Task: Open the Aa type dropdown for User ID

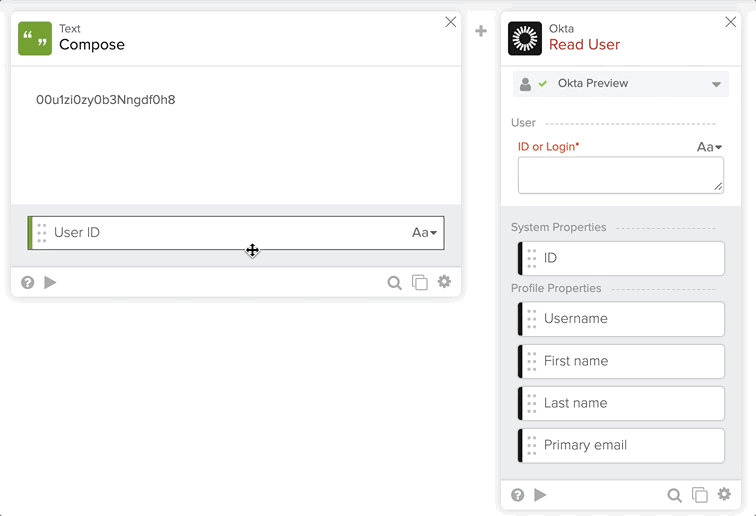Action: pos(424,232)
